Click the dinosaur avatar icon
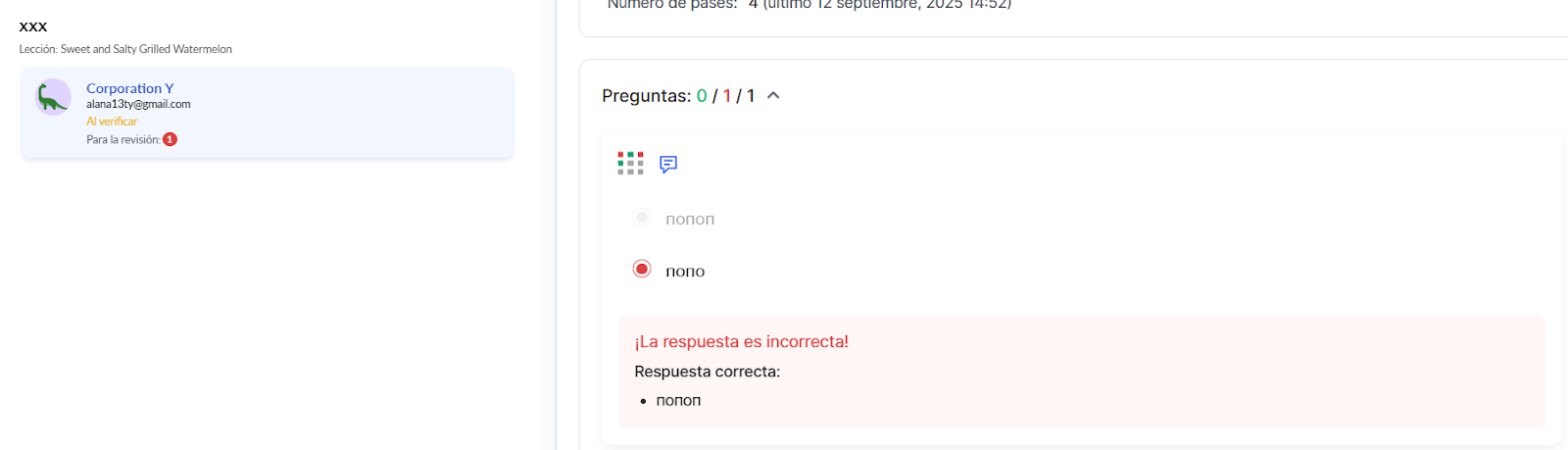This screenshot has width=1568, height=450. (x=53, y=97)
